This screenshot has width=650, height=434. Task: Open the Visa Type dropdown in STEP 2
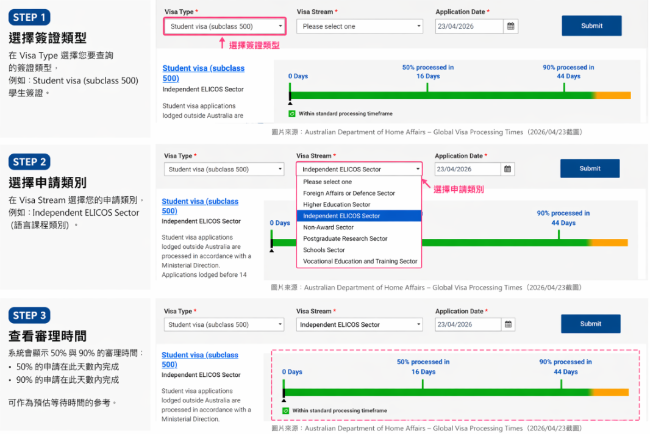224,169
